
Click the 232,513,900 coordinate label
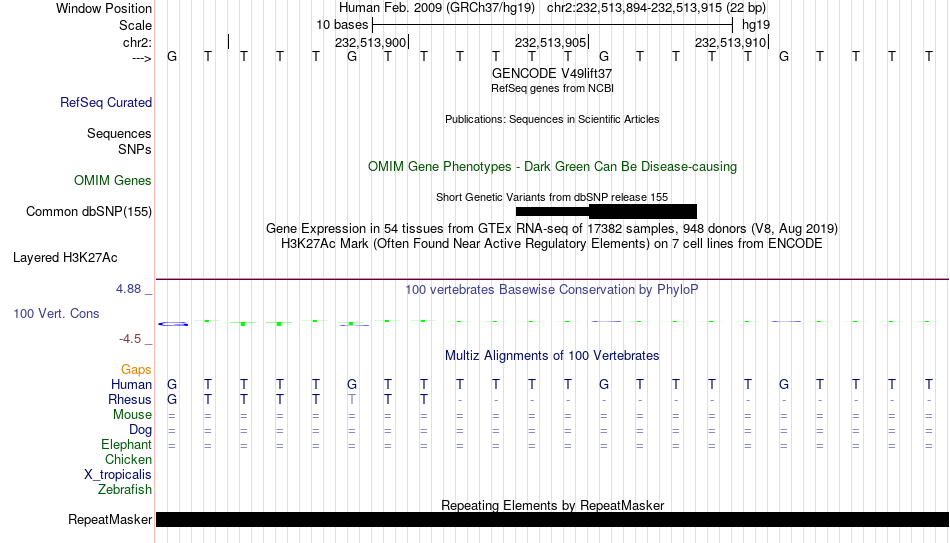coord(370,42)
